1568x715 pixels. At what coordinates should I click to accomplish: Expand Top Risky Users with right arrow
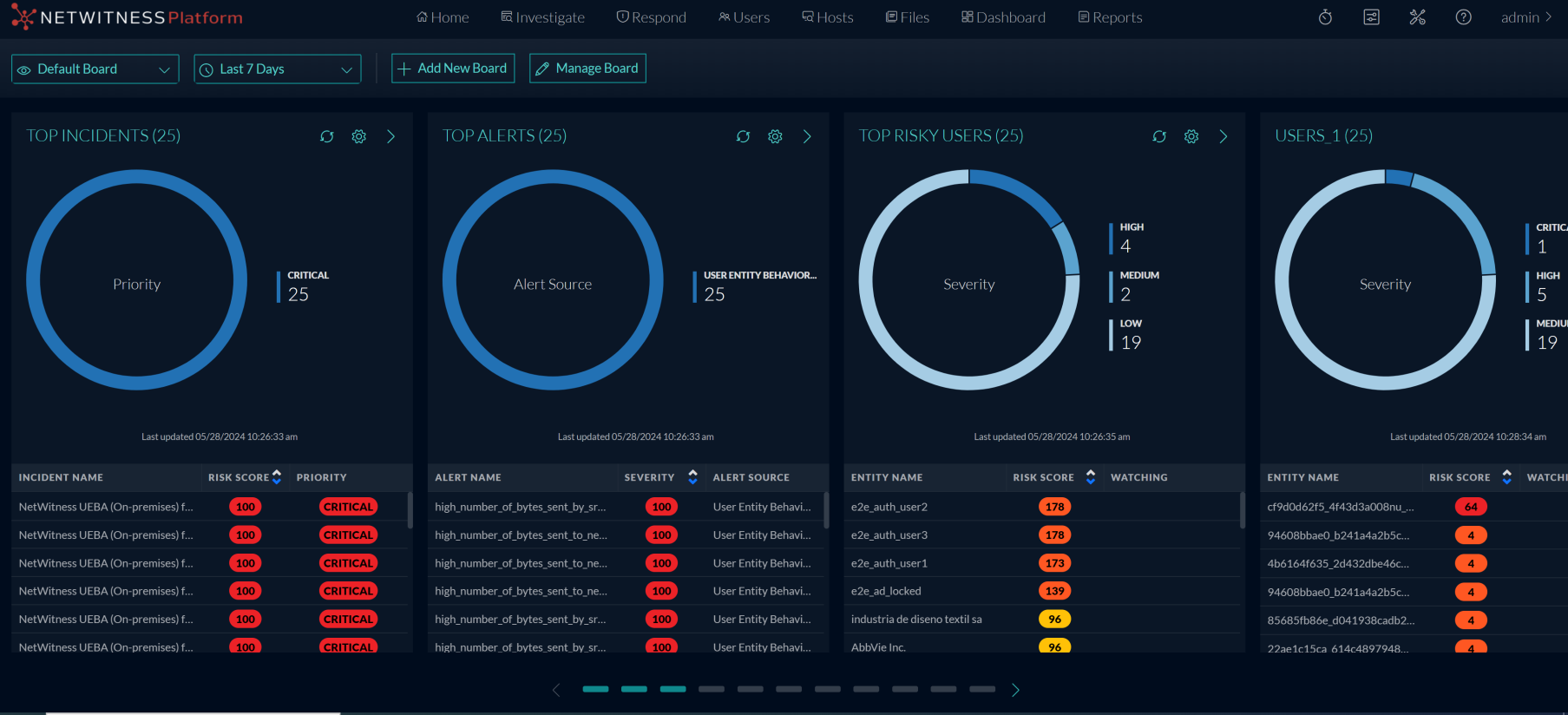tap(1224, 136)
